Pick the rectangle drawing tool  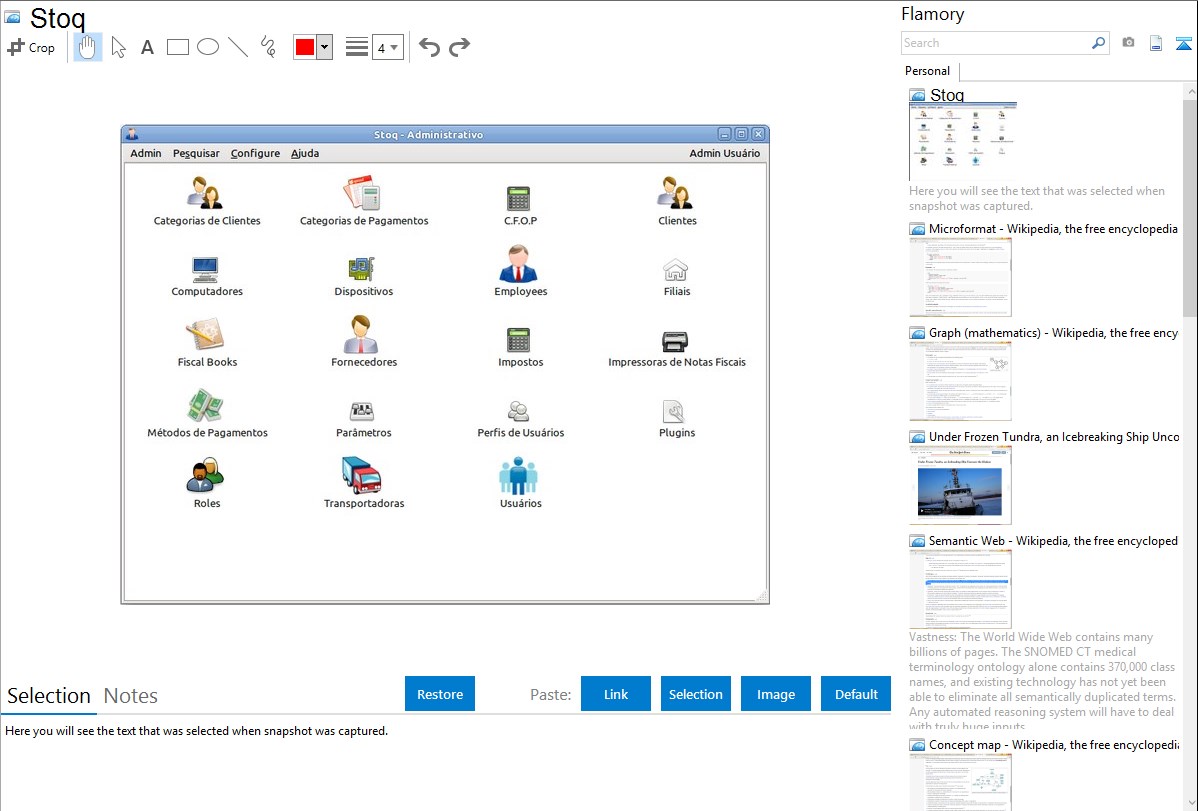pos(177,47)
